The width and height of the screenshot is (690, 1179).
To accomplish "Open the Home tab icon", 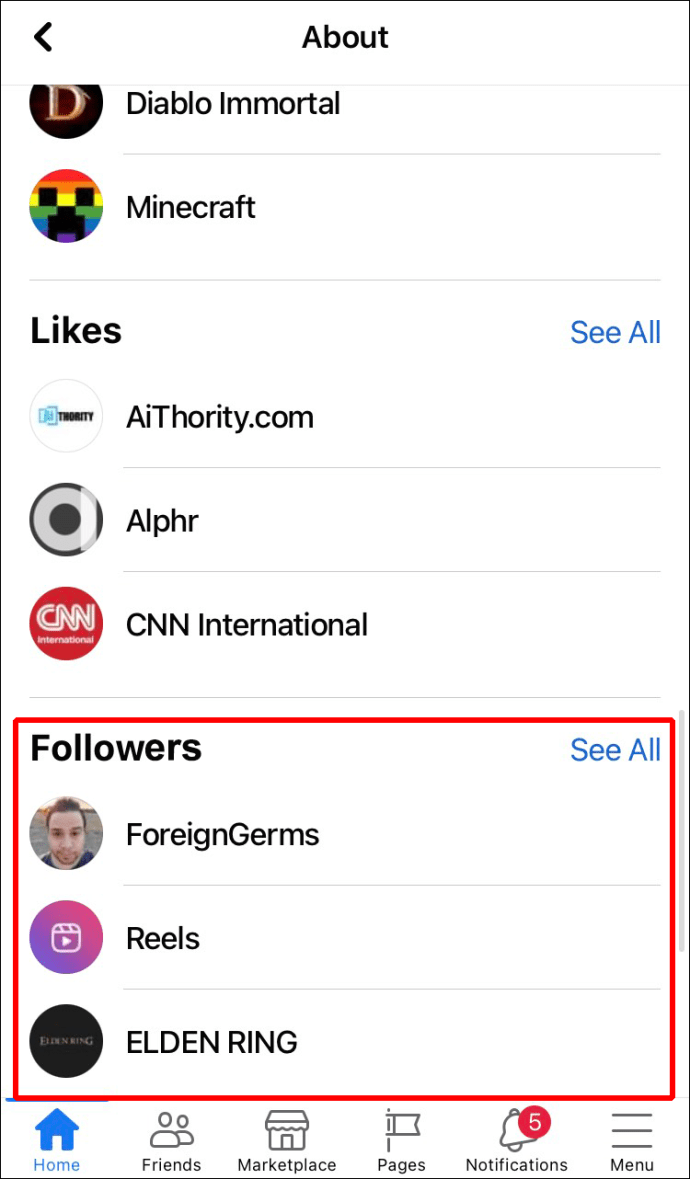I will (x=56, y=1129).
